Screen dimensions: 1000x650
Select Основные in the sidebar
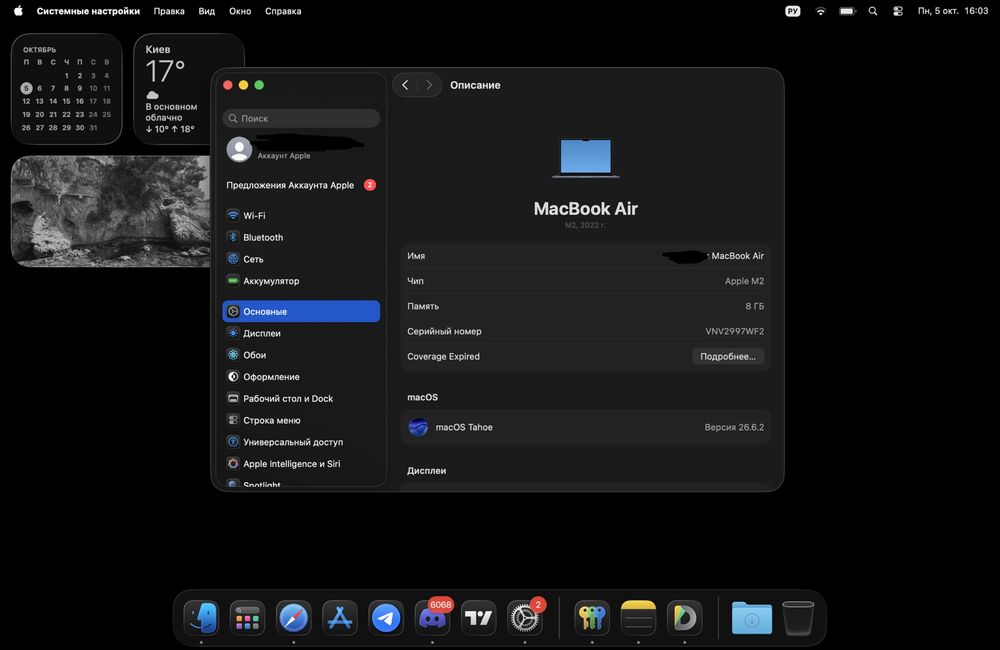point(301,311)
